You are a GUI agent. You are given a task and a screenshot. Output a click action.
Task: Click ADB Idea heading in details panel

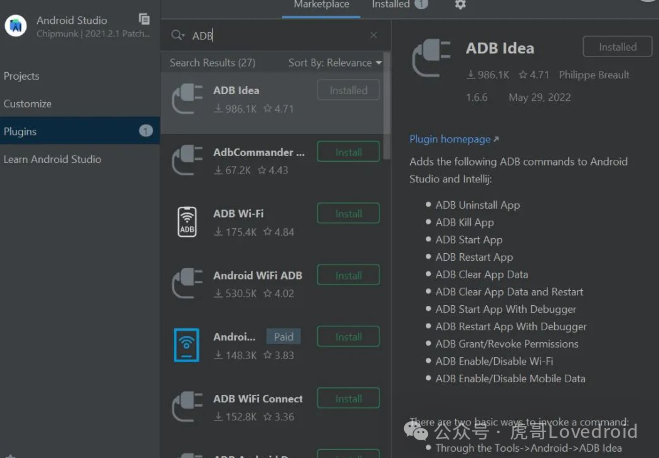click(x=500, y=48)
